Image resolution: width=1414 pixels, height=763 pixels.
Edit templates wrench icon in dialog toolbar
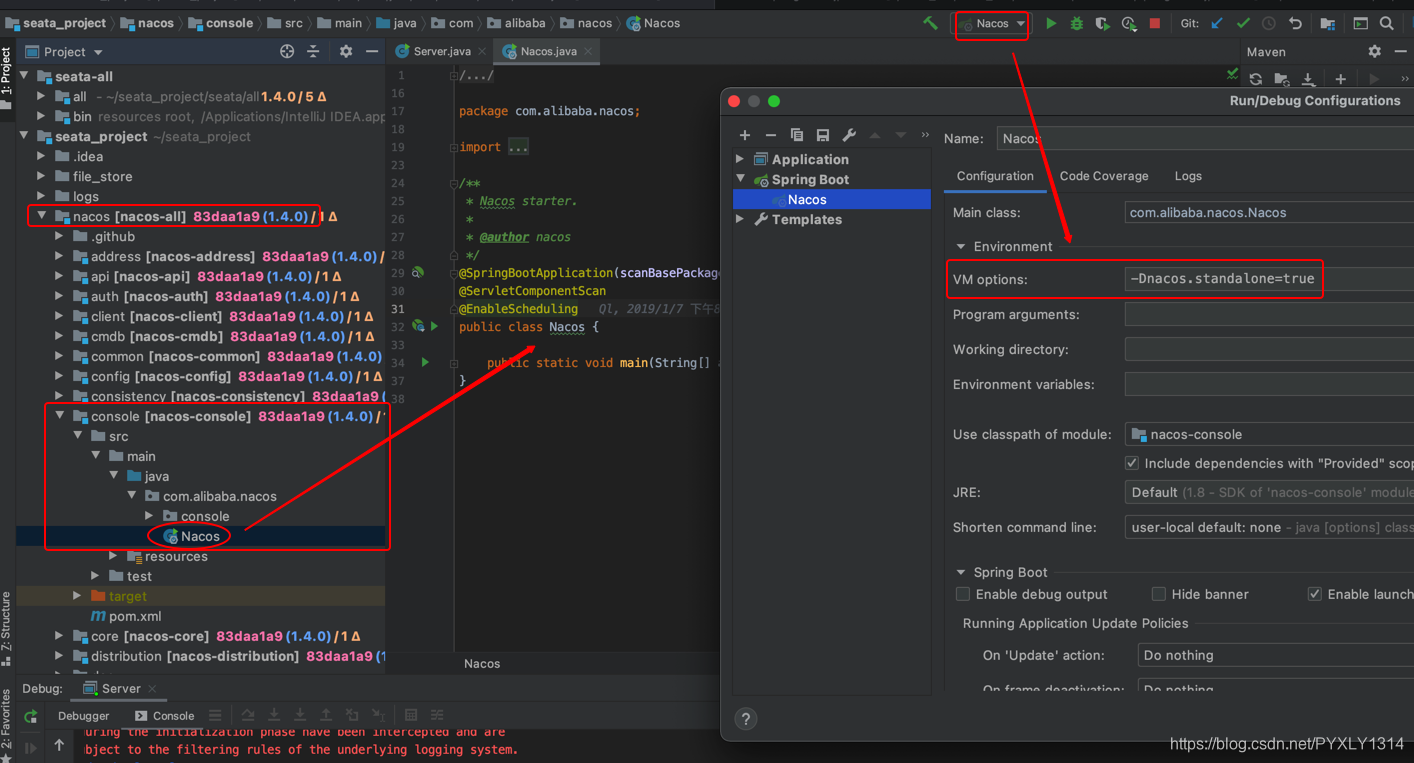pyautogui.click(x=849, y=135)
